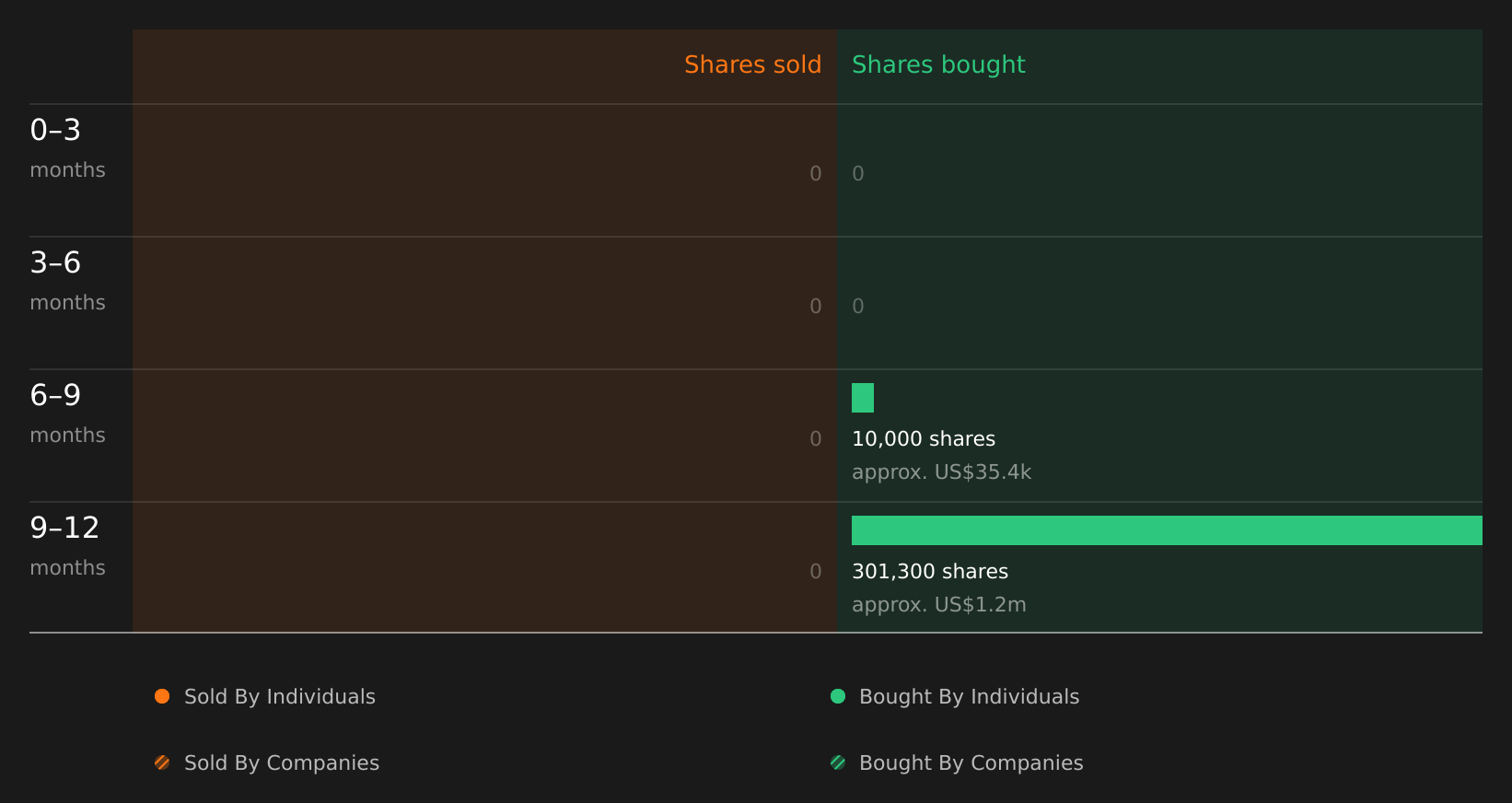Image resolution: width=1512 pixels, height=803 pixels.
Task: Select the 6–9 months row label
Action: point(67,413)
